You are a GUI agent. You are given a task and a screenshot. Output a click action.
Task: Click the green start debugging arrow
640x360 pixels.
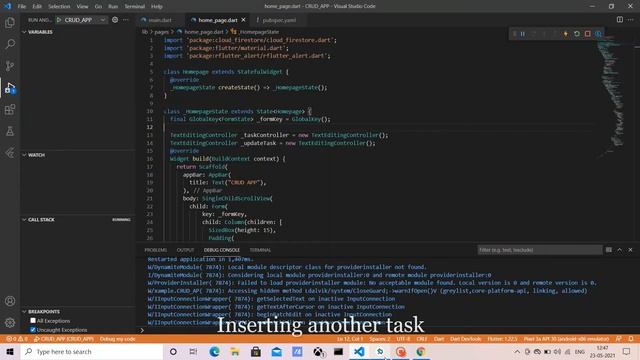click(x=59, y=20)
